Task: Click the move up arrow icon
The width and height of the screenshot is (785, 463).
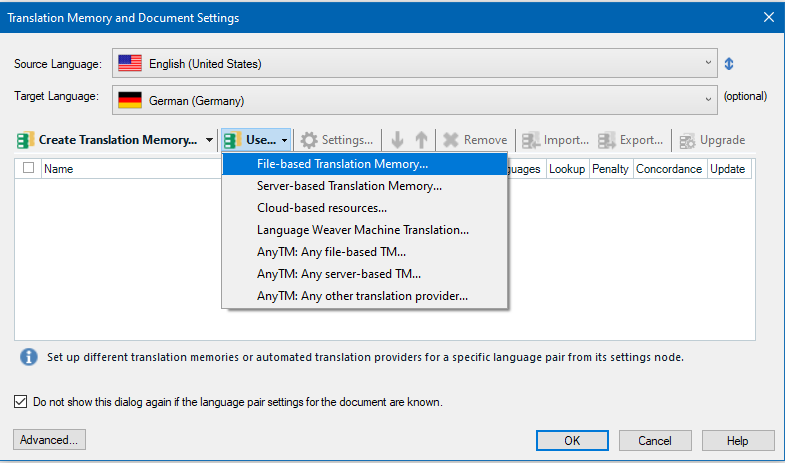Action: tap(422, 140)
